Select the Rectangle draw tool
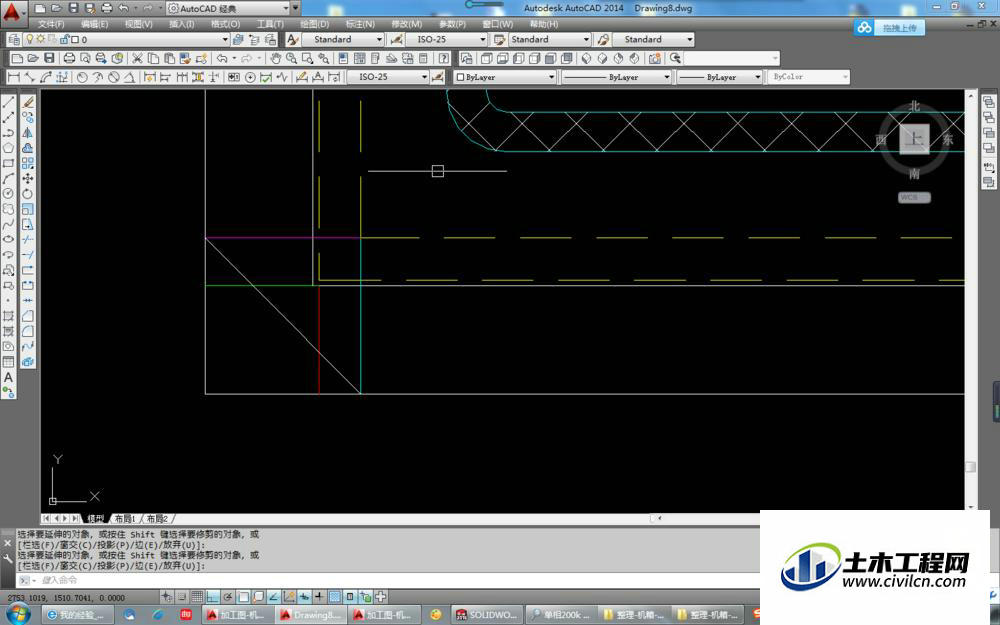 8,163
